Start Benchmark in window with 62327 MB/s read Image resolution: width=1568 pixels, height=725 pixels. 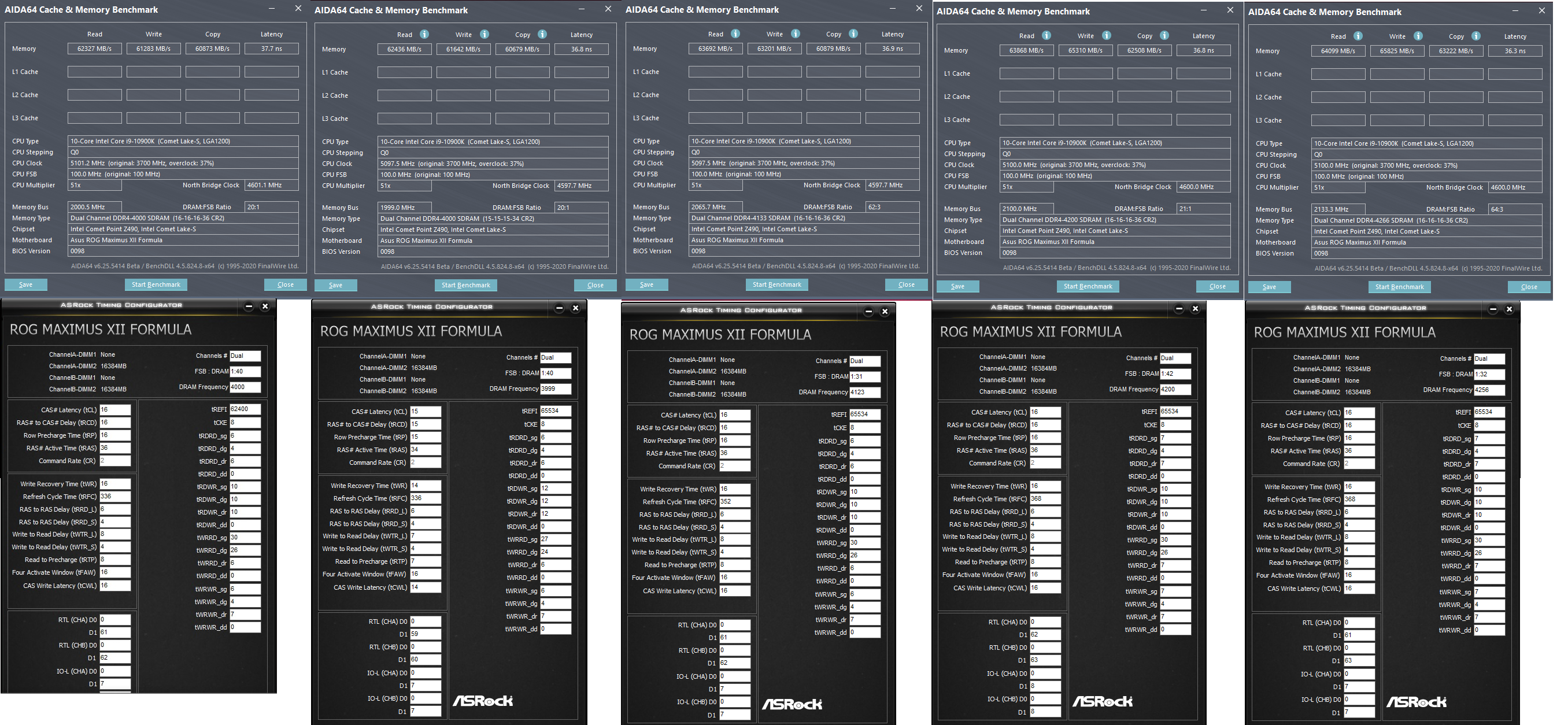[x=156, y=284]
